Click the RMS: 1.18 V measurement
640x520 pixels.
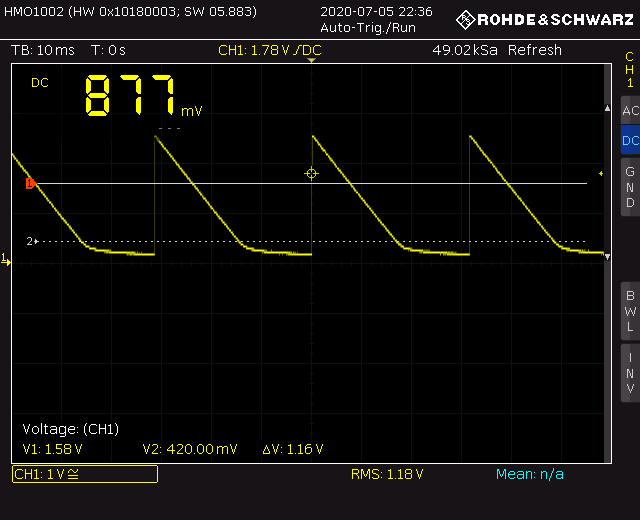pos(387,474)
